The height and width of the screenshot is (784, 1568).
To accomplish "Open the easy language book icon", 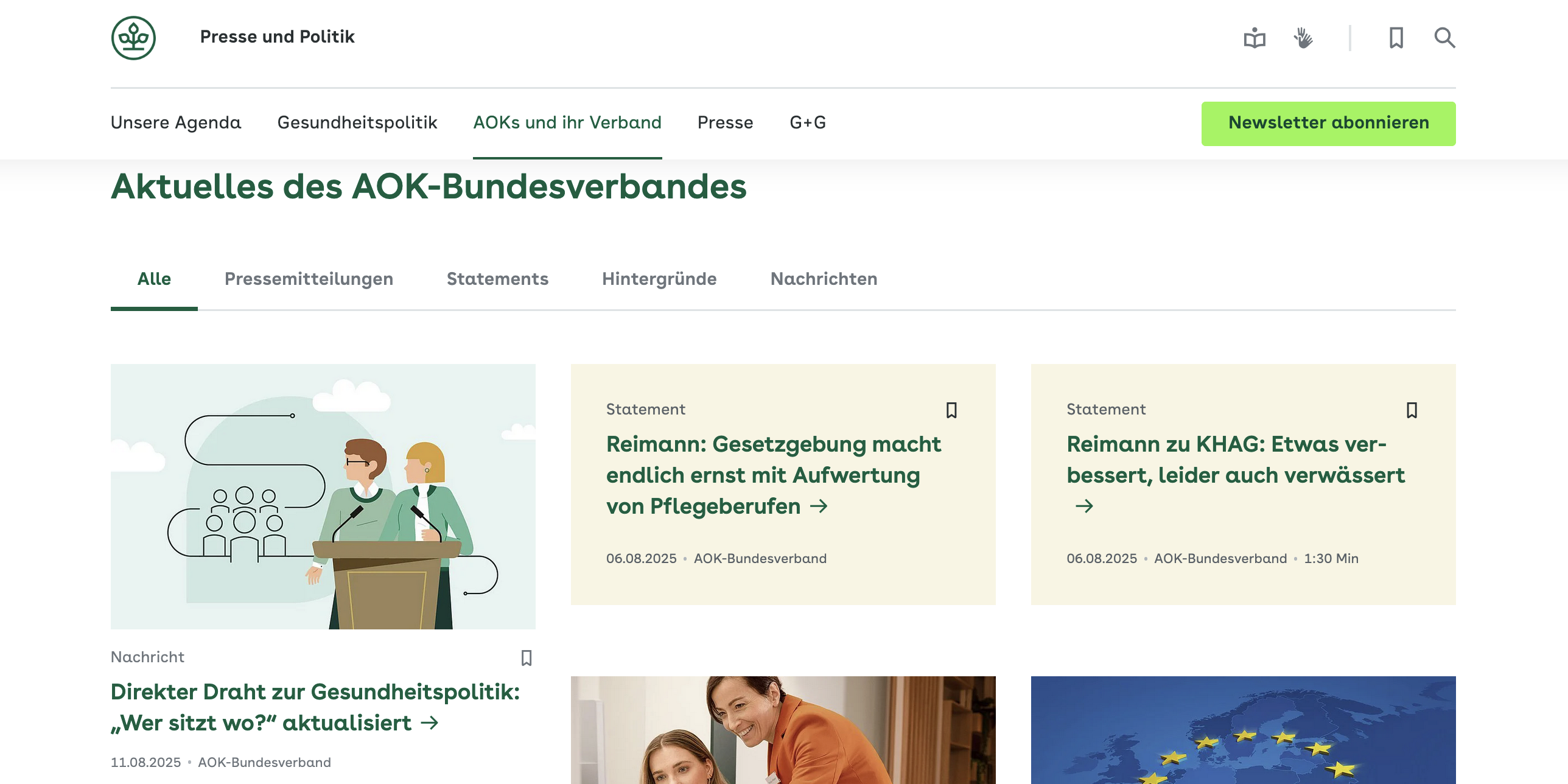I will click(1255, 38).
